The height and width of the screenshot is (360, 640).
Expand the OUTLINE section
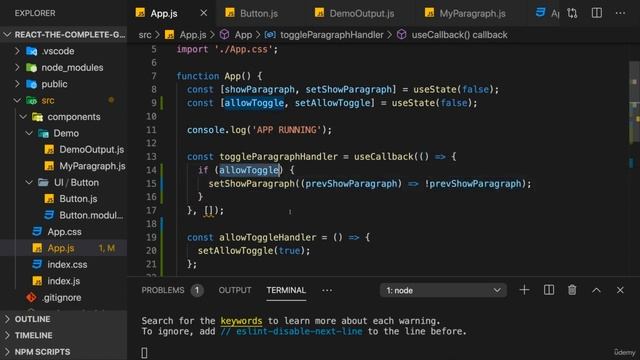click(64, 319)
